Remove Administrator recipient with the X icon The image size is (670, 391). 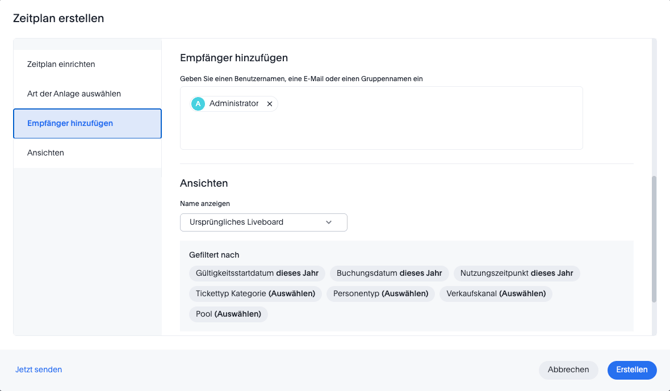click(270, 104)
